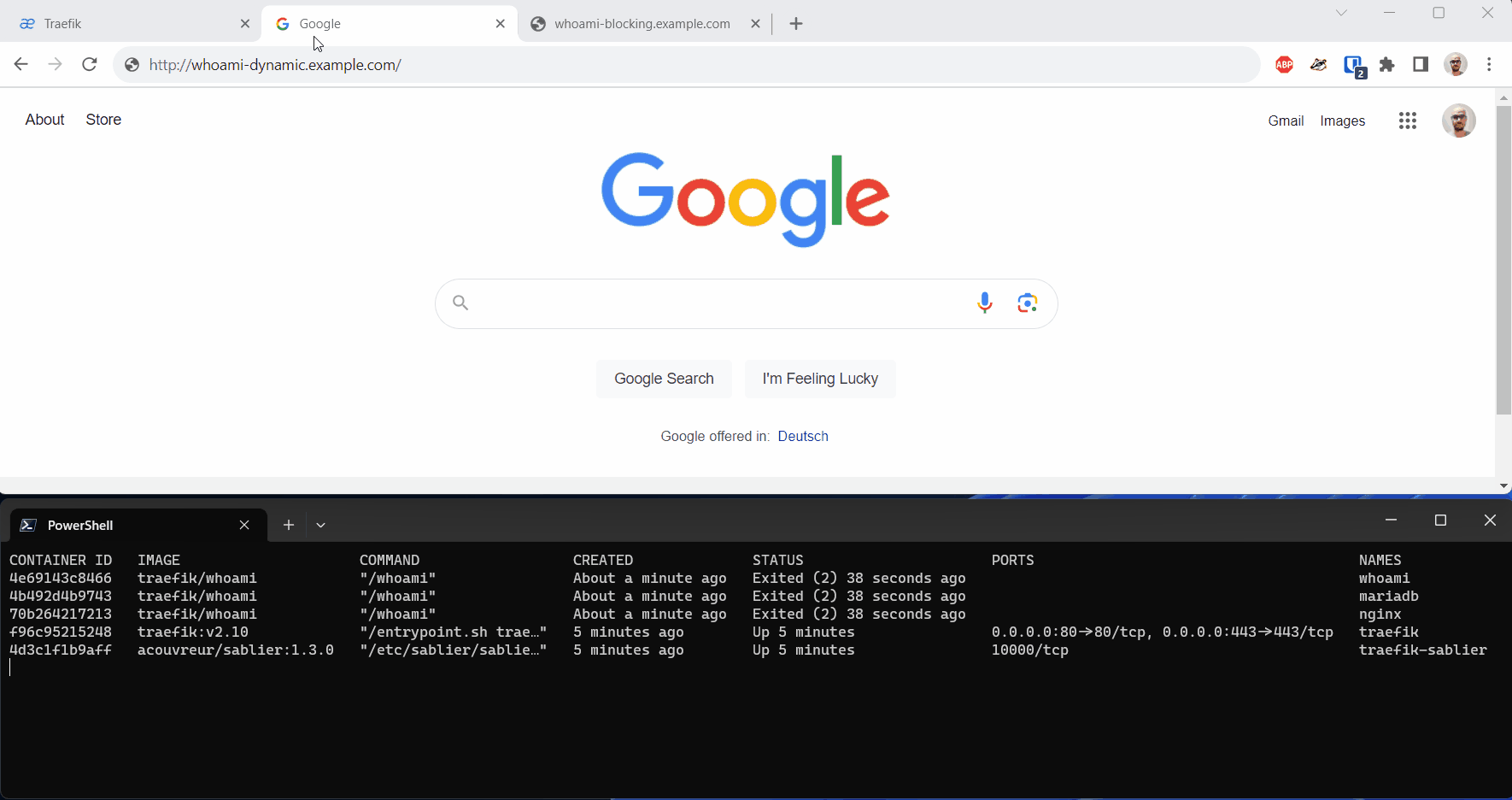The height and width of the screenshot is (800, 1512).
Task: Click container ID f96c95215248
Action: (61, 632)
